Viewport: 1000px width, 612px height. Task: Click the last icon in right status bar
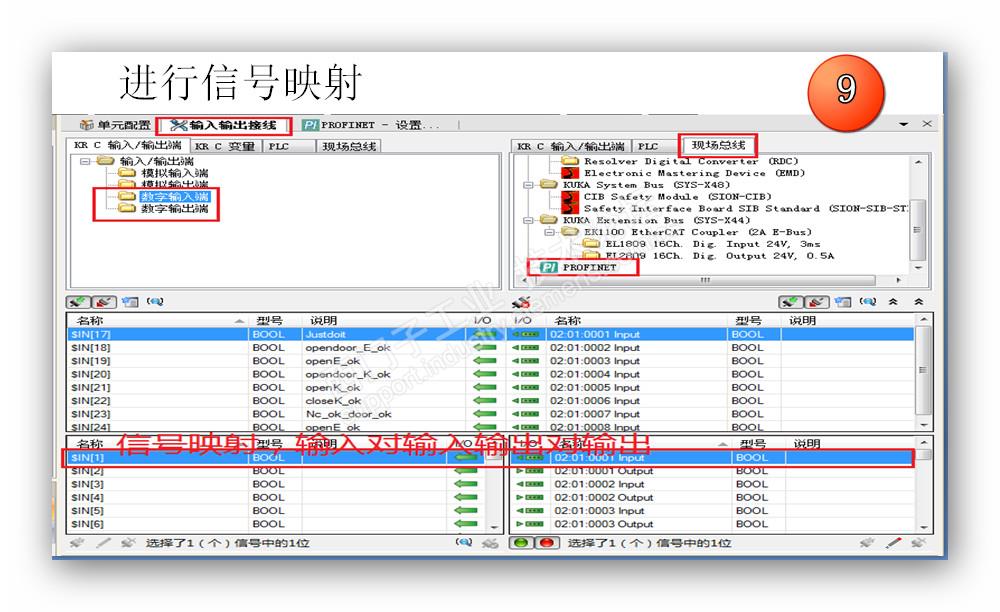[918, 543]
